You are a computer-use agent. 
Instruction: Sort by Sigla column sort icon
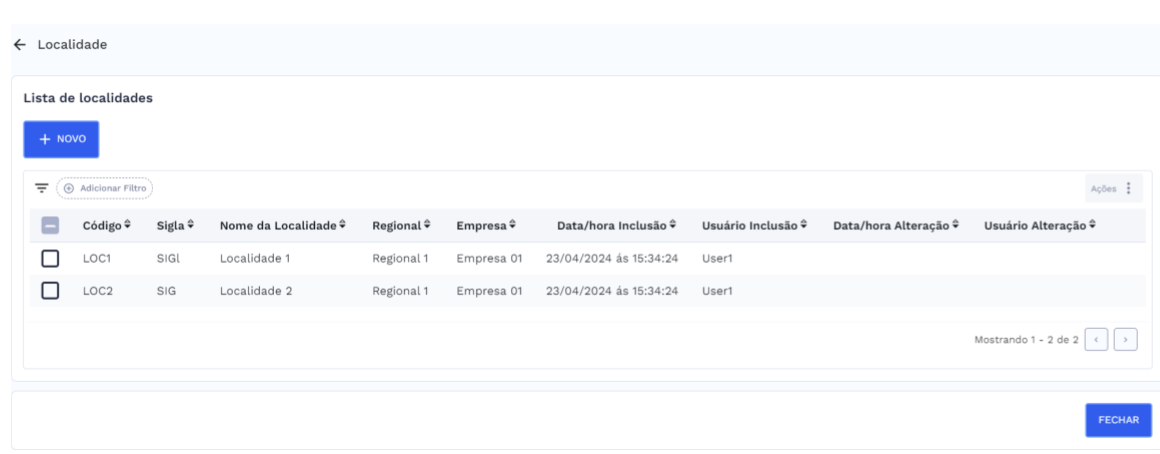click(190, 226)
